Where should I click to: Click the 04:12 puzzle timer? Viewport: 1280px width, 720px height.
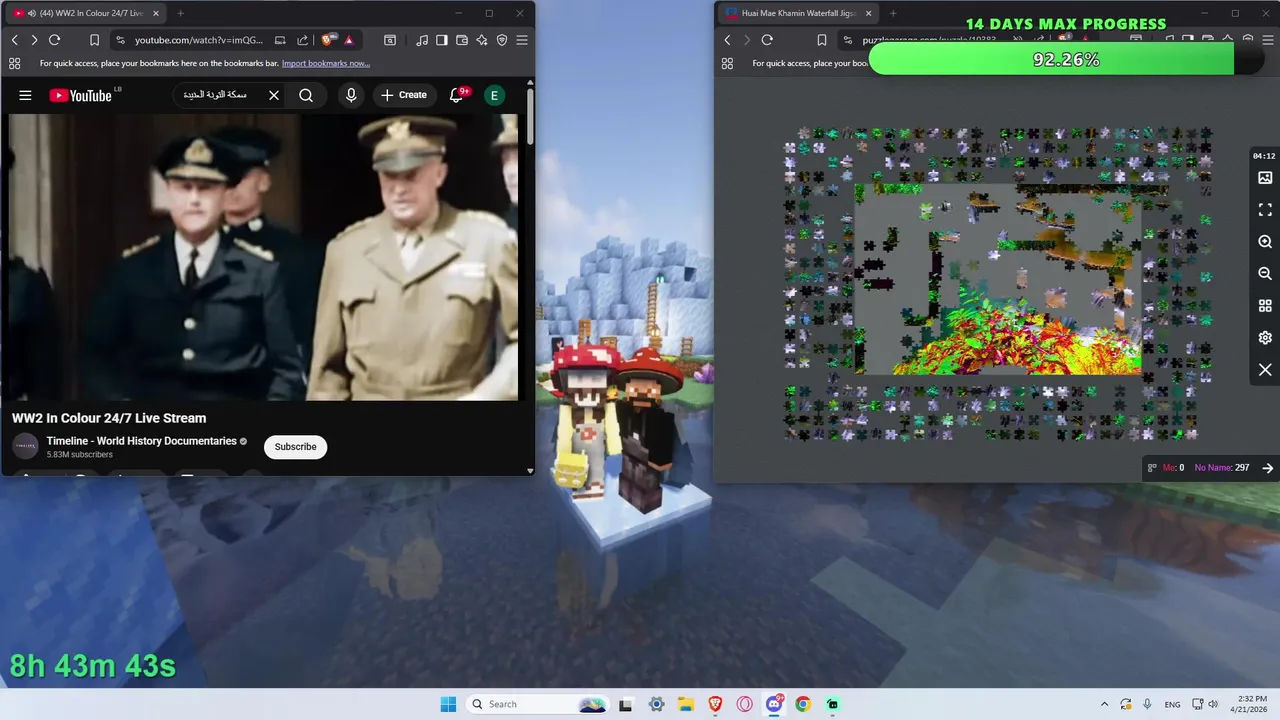[x=1264, y=156]
